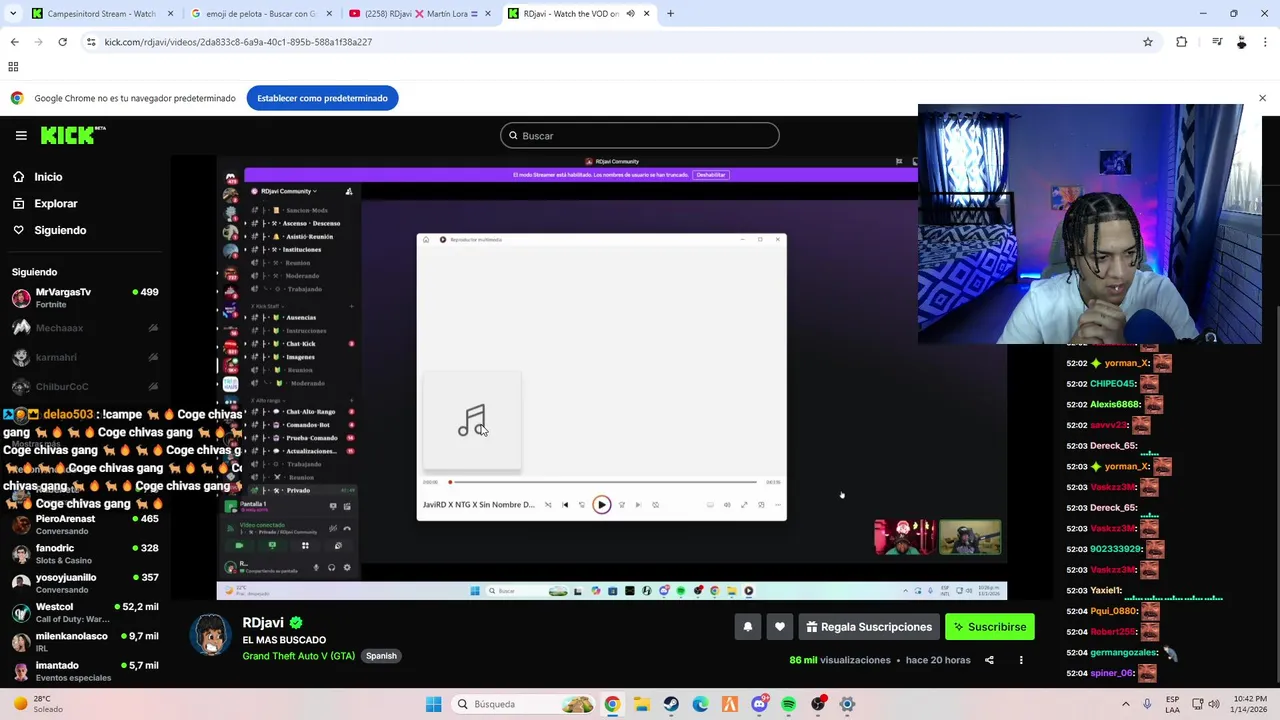Open Chrome apps grid shortcut
The image size is (1280, 720).
click(x=13, y=67)
